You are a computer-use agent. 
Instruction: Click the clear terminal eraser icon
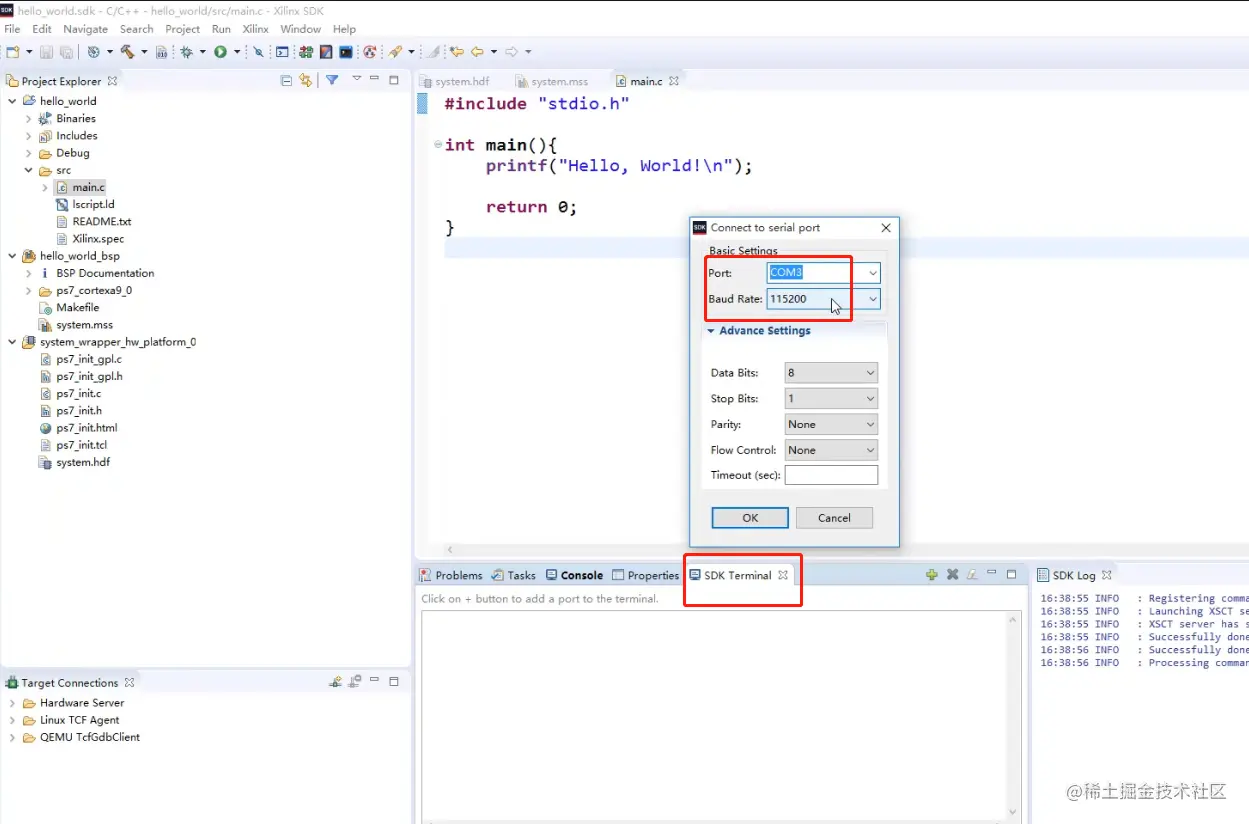click(x=971, y=575)
